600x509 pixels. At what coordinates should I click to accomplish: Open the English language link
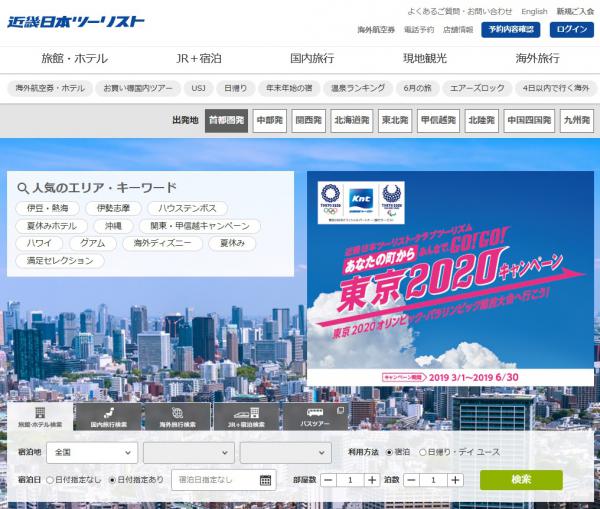click(x=534, y=11)
